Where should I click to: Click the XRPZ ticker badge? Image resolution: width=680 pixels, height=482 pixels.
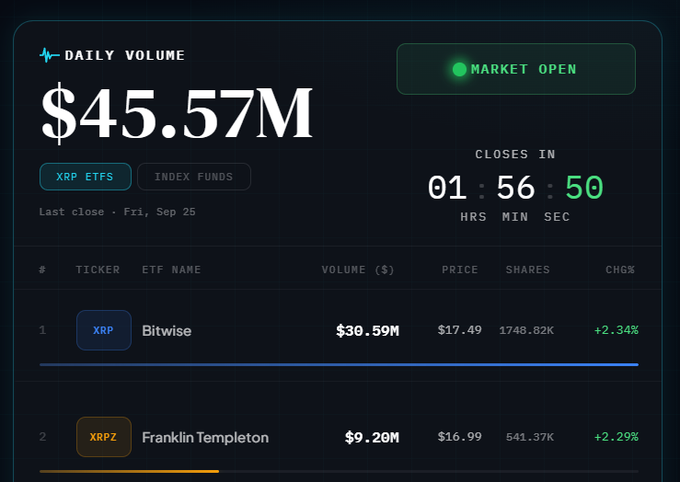(104, 437)
